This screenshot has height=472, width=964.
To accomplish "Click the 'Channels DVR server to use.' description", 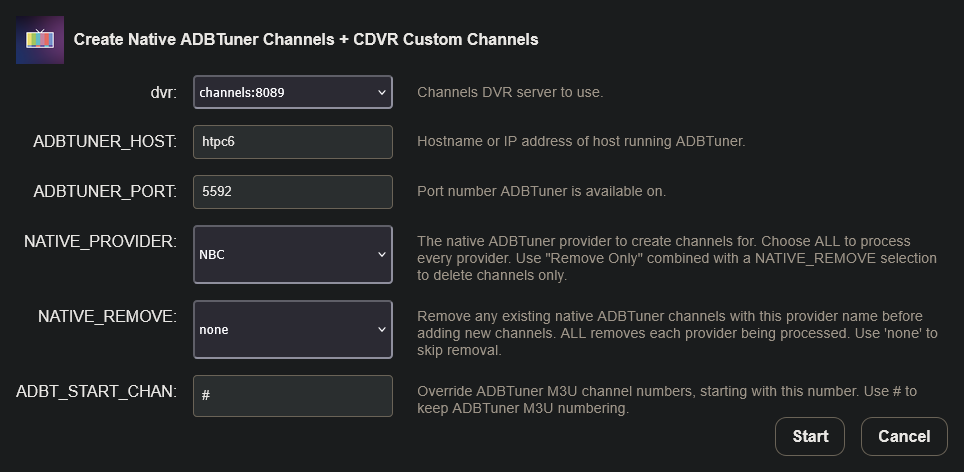I will (510, 92).
